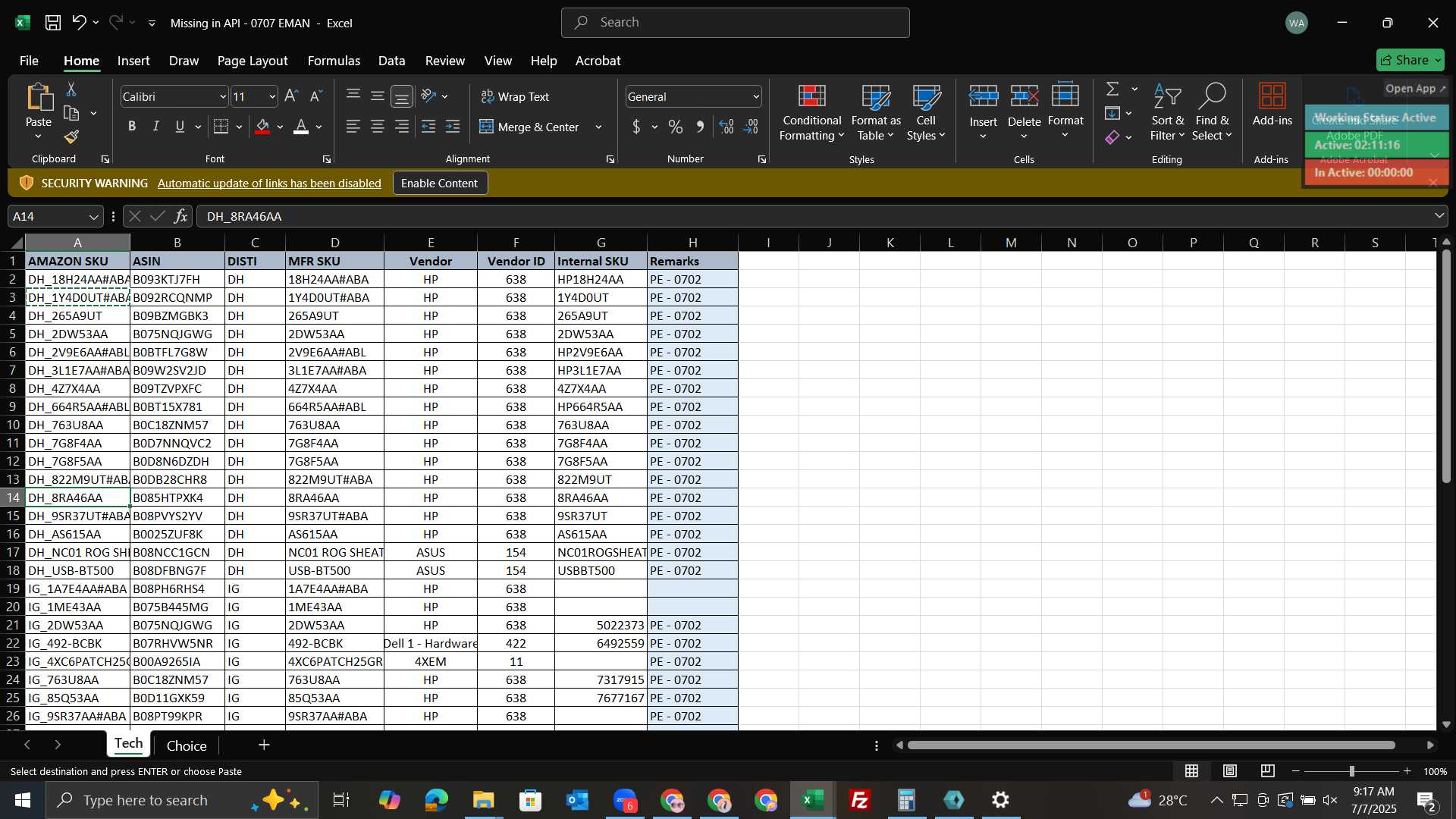The height and width of the screenshot is (819, 1456).
Task: Click the Orientation text angle icon
Action: [428, 96]
